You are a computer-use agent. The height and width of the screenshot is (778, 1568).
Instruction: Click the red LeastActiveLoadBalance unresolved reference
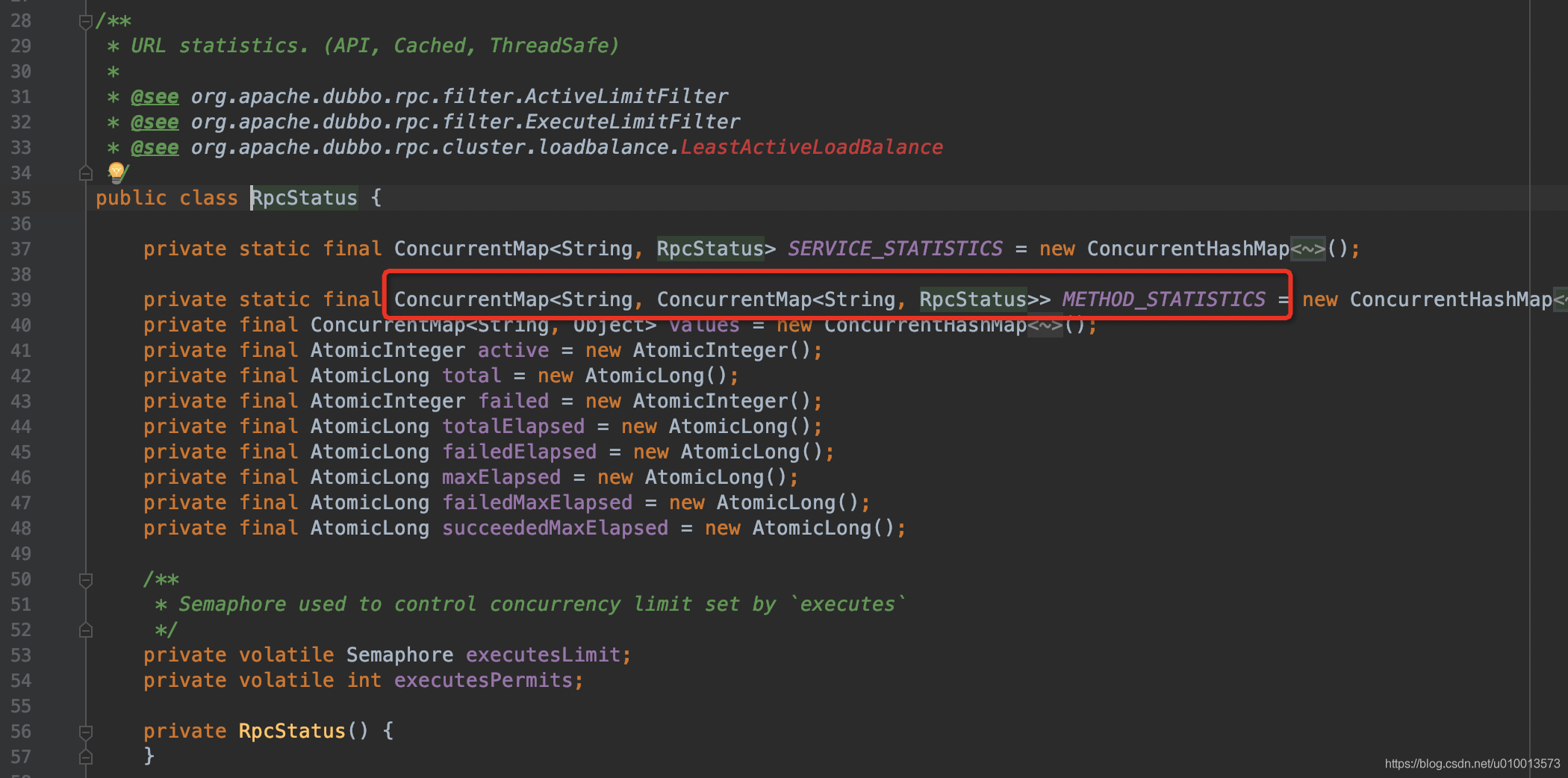click(x=811, y=148)
